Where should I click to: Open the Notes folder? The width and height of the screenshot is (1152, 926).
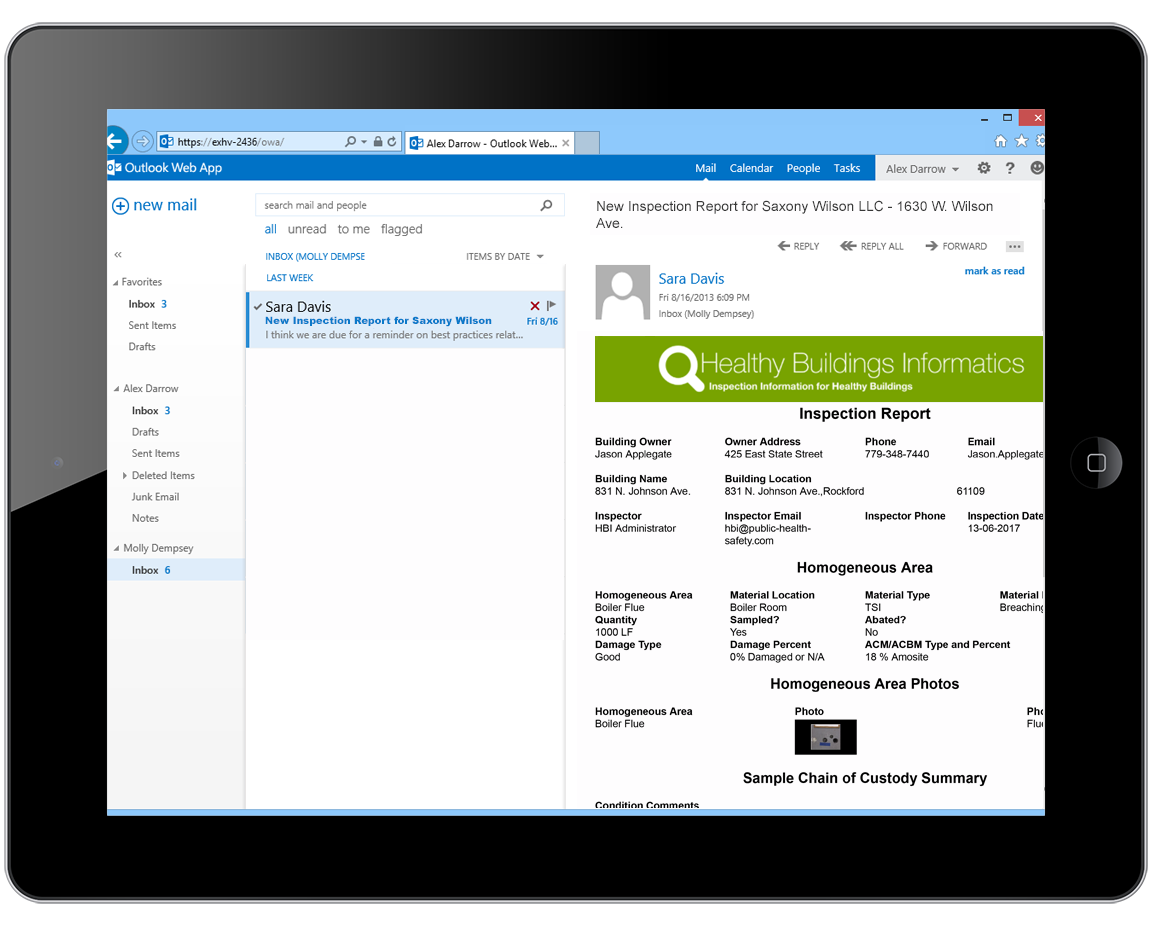[x=145, y=518]
